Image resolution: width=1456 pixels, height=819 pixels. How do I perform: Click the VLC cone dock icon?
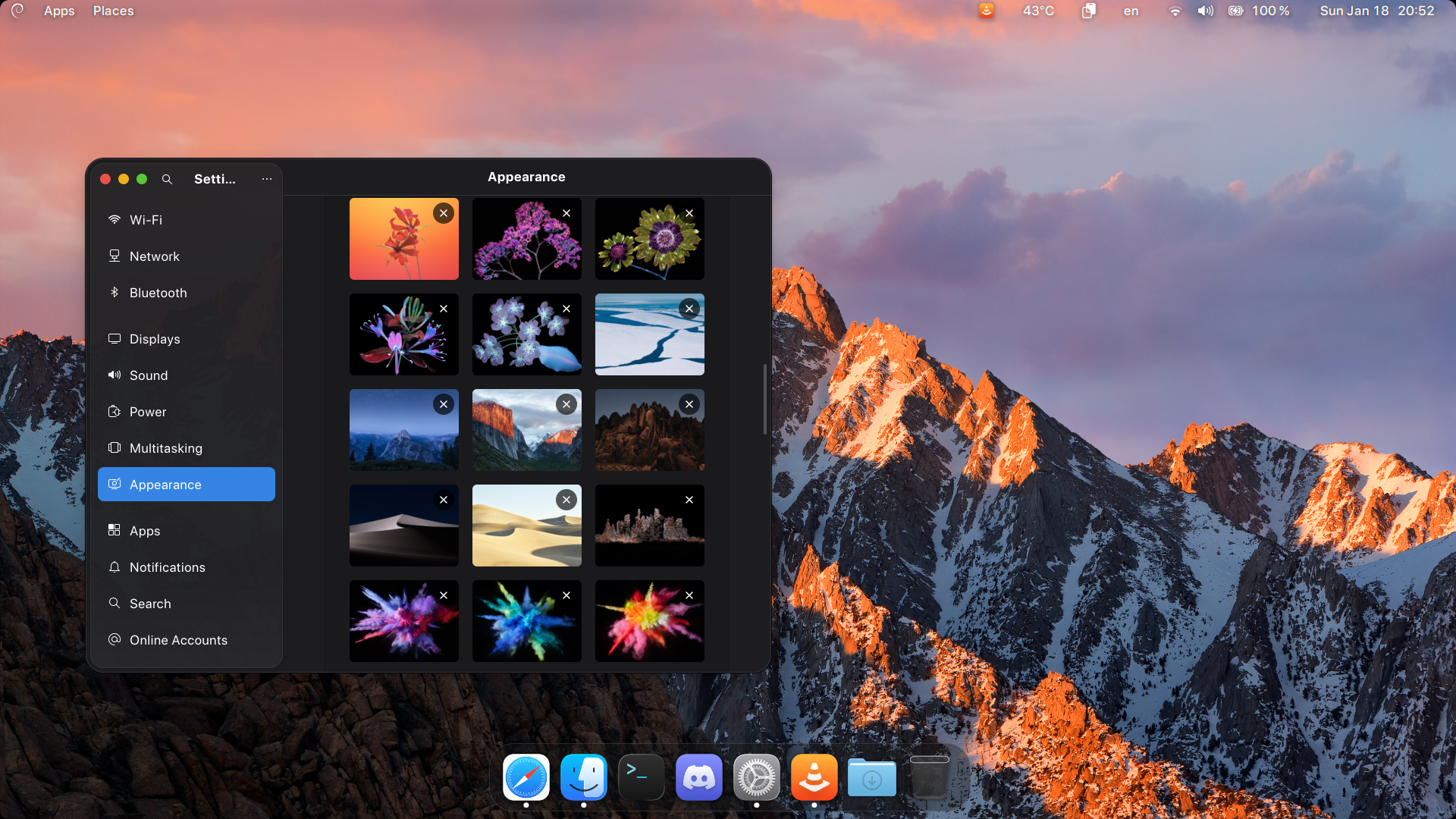click(814, 777)
